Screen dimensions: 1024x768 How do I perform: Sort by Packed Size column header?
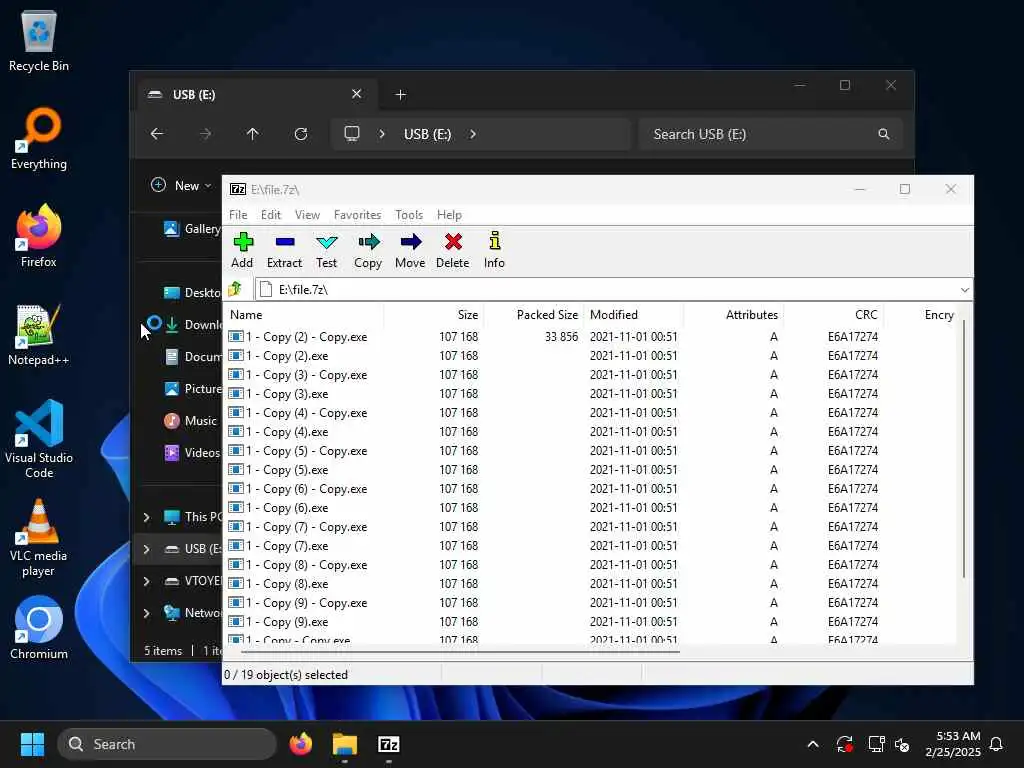pyautogui.click(x=534, y=315)
